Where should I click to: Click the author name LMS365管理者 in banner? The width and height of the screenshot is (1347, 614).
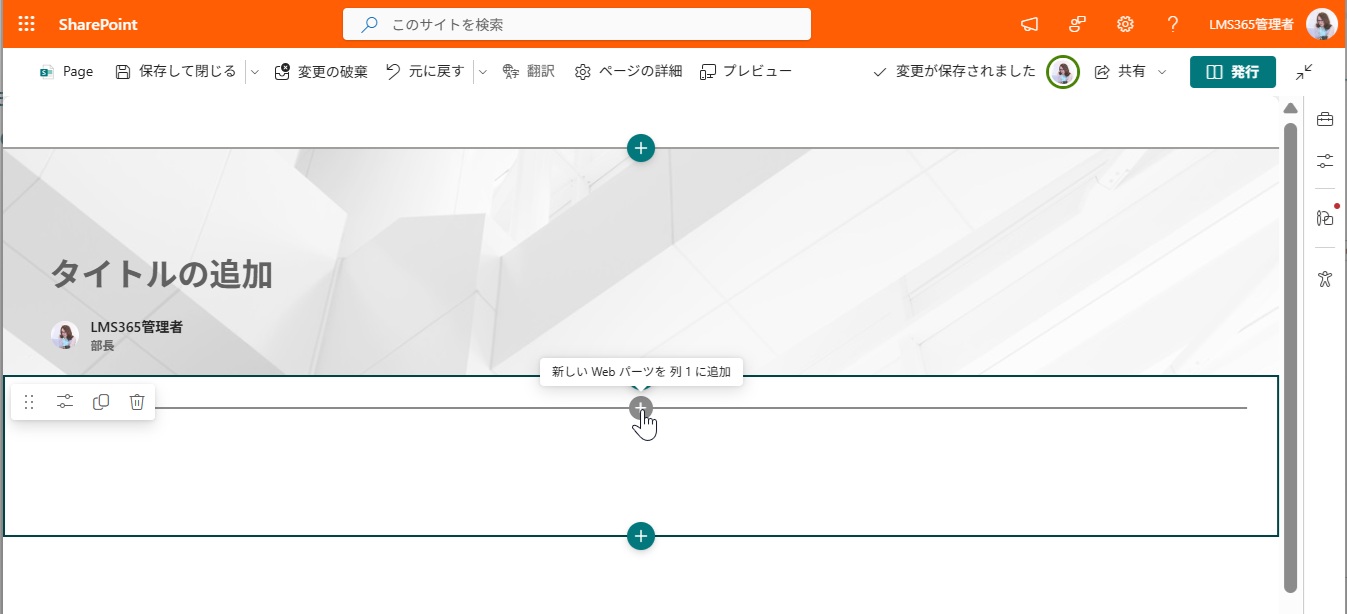pyautogui.click(x=136, y=327)
